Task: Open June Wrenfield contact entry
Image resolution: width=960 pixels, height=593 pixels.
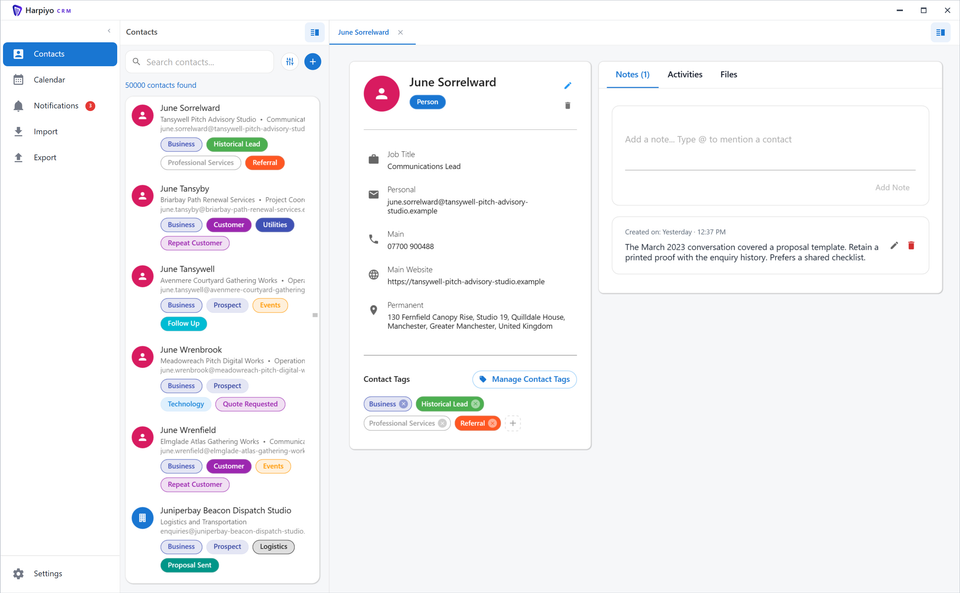Action: click(x=222, y=458)
